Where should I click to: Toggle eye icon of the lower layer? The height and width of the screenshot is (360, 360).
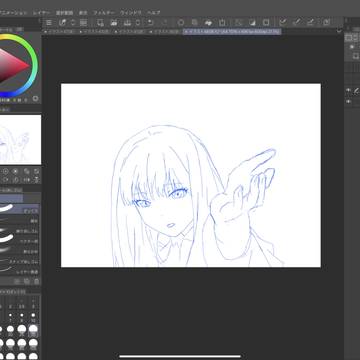(348, 102)
